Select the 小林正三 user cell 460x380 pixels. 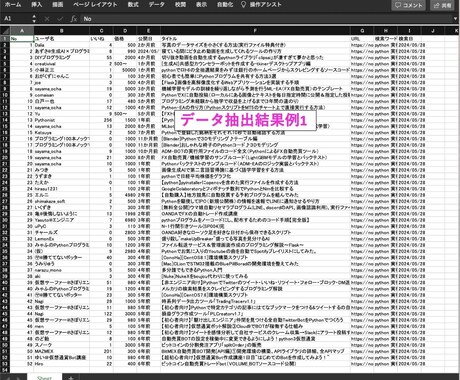[x=62, y=70]
